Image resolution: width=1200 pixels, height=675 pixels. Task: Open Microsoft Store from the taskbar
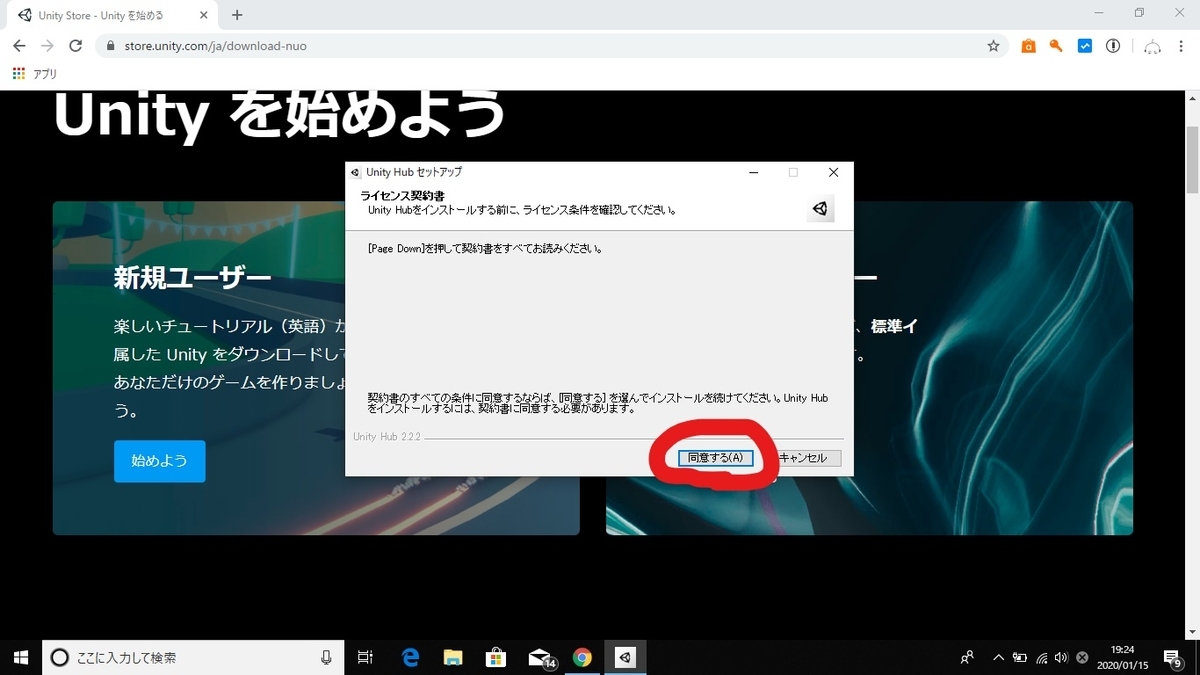(496, 657)
